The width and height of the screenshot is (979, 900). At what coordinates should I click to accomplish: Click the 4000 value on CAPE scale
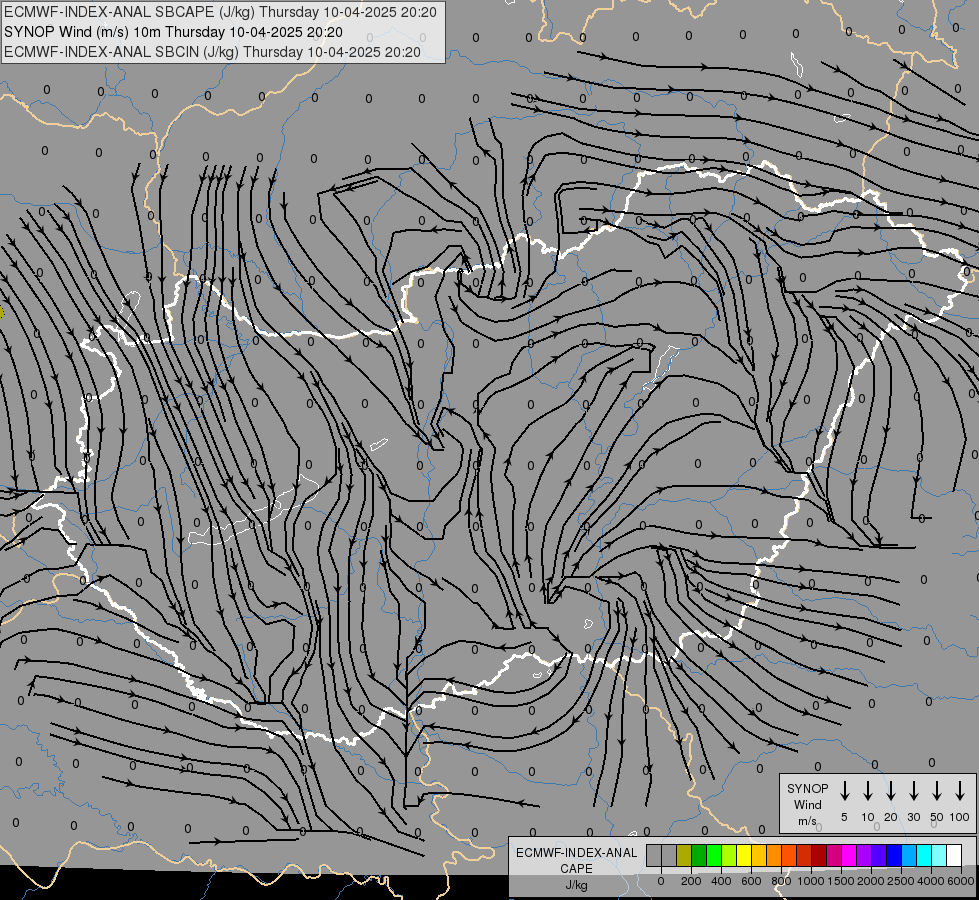(x=931, y=881)
